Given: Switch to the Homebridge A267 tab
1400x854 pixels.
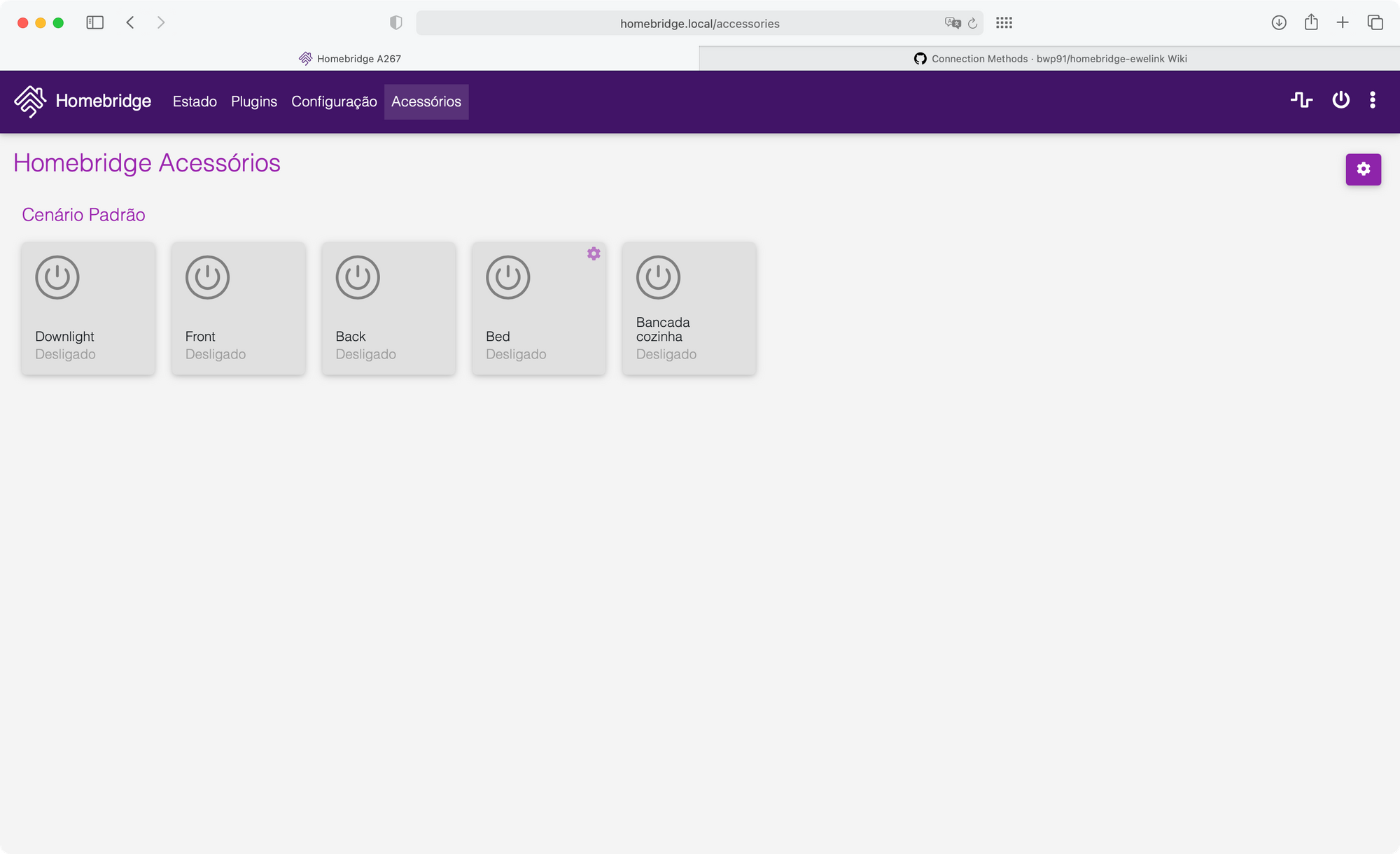Looking at the screenshot, I should pyautogui.click(x=349, y=59).
